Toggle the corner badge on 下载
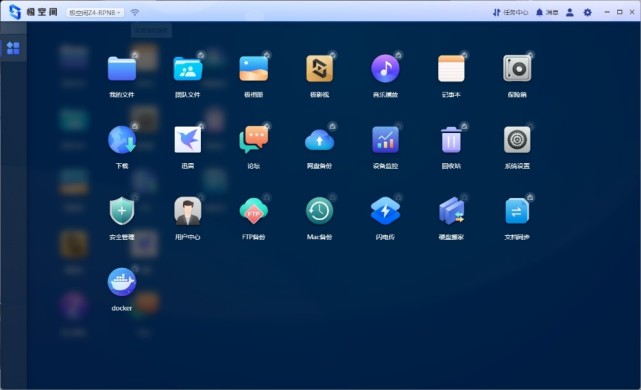 (135, 126)
